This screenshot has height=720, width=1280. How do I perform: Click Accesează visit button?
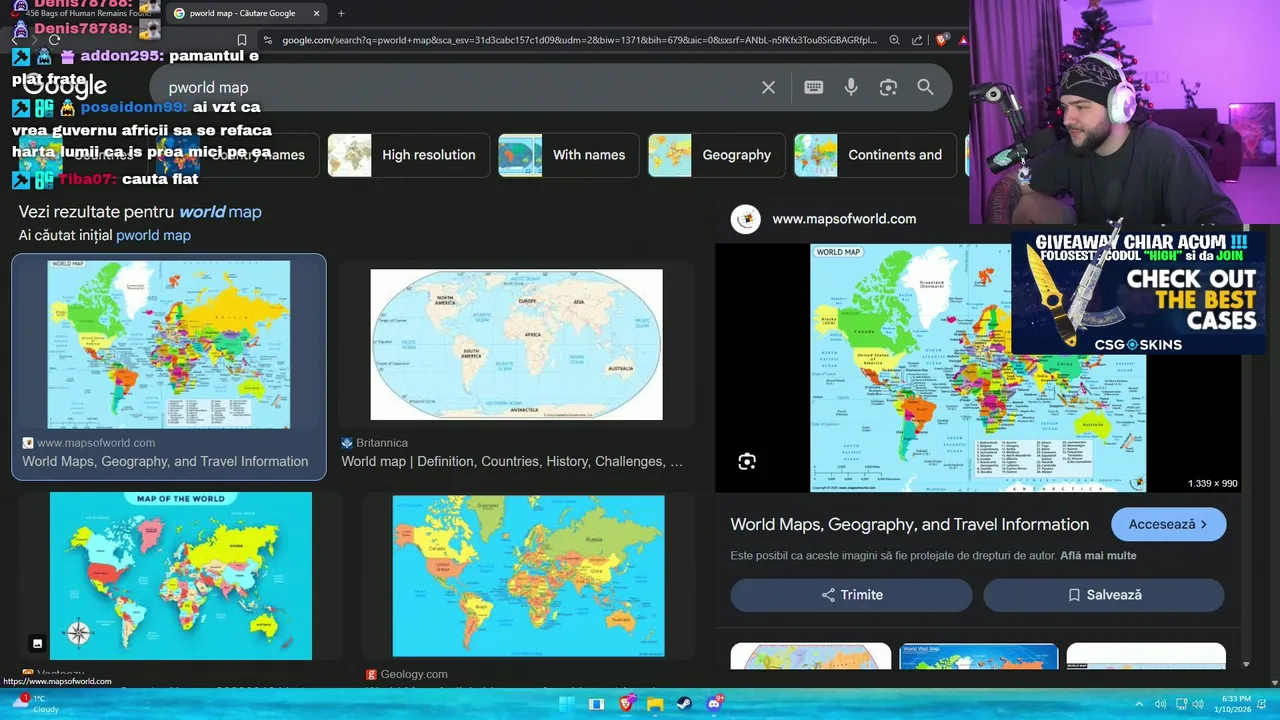click(1168, 524)
